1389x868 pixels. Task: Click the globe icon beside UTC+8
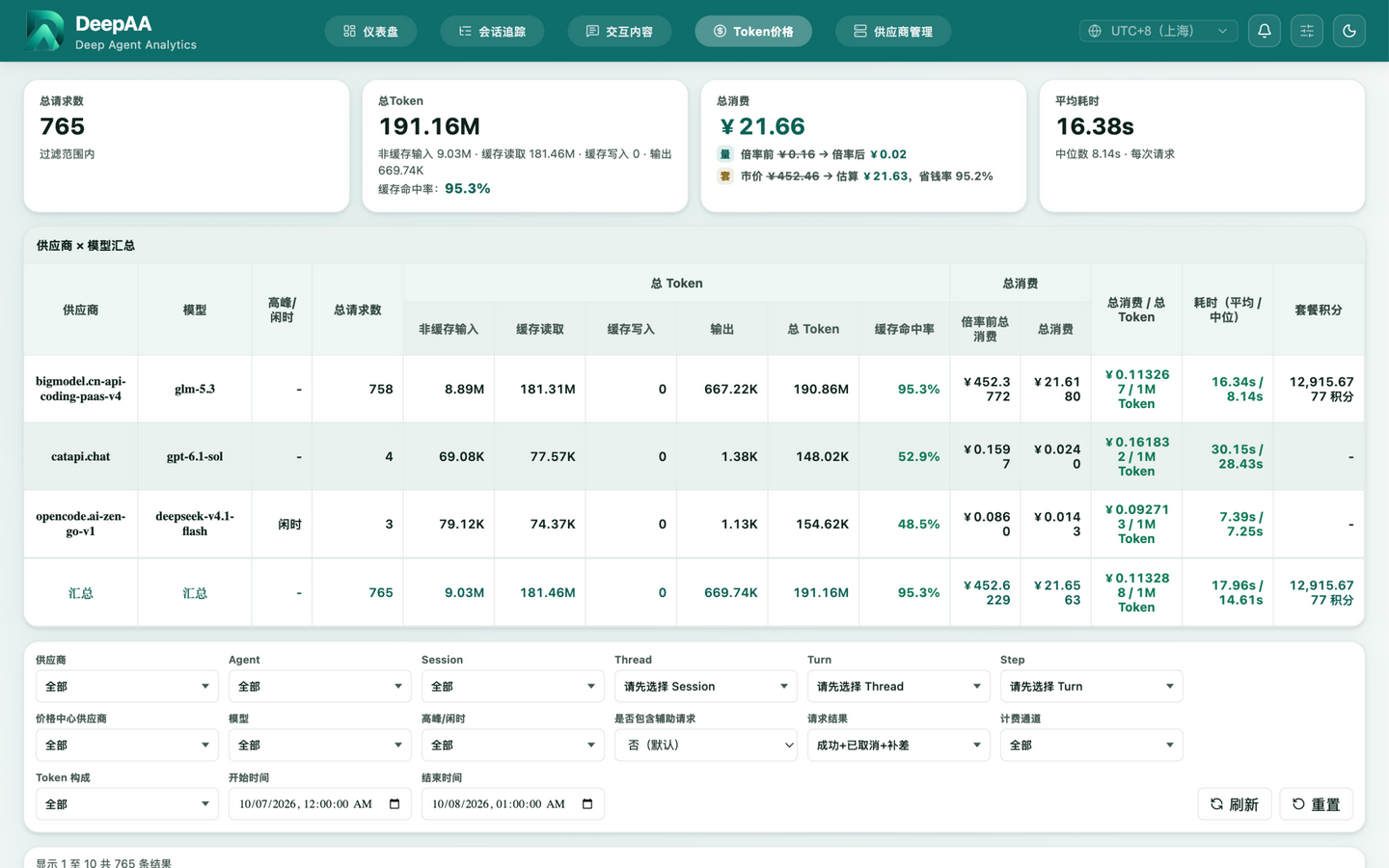(1095, 31)
